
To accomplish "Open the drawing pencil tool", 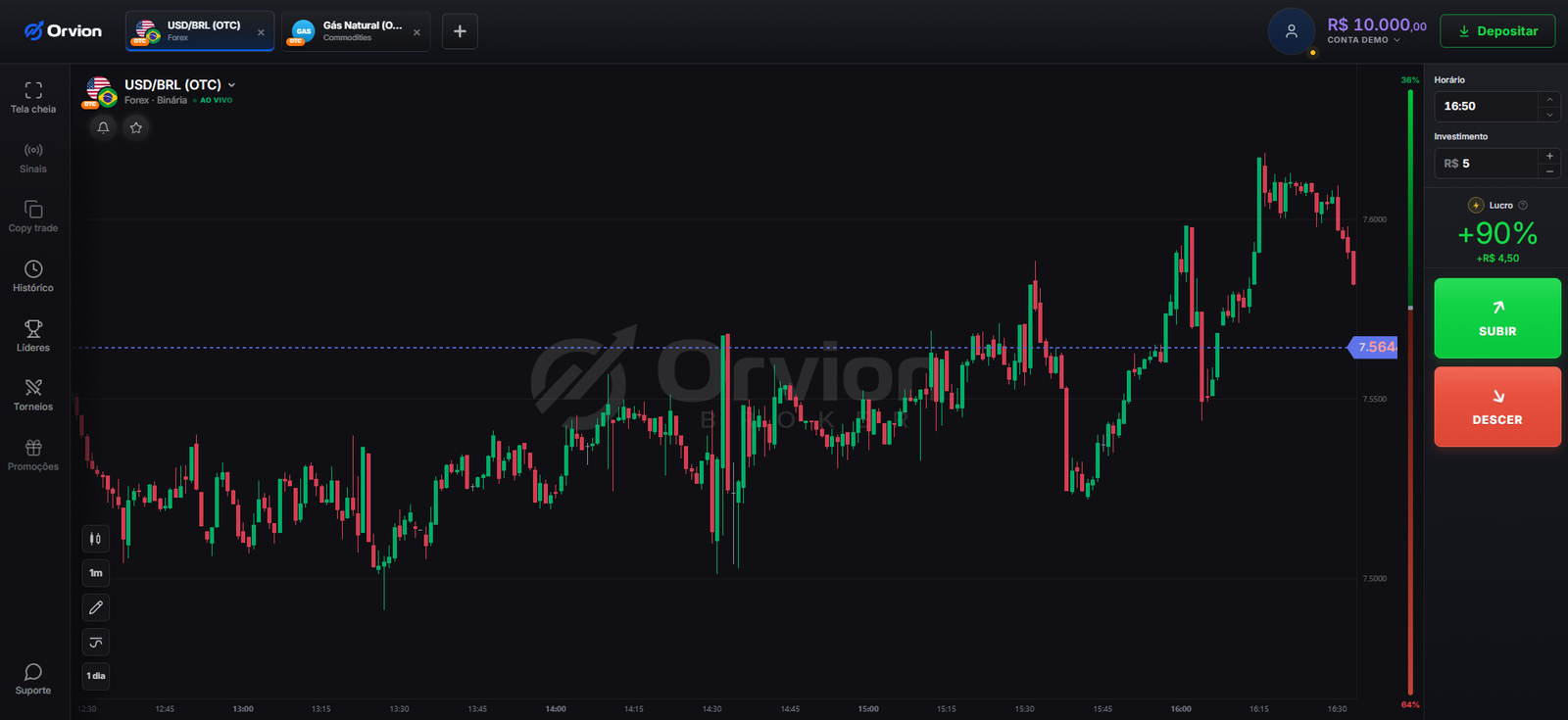I will pyautogui.click(x=95, y=607).
